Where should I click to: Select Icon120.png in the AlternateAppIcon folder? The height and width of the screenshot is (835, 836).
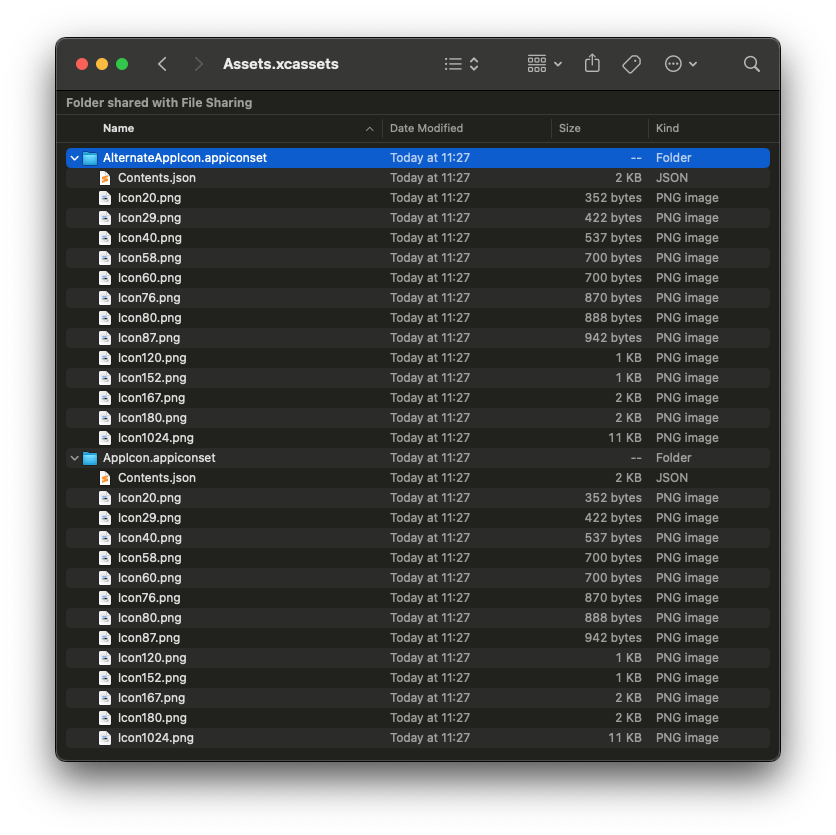[418, 358]
